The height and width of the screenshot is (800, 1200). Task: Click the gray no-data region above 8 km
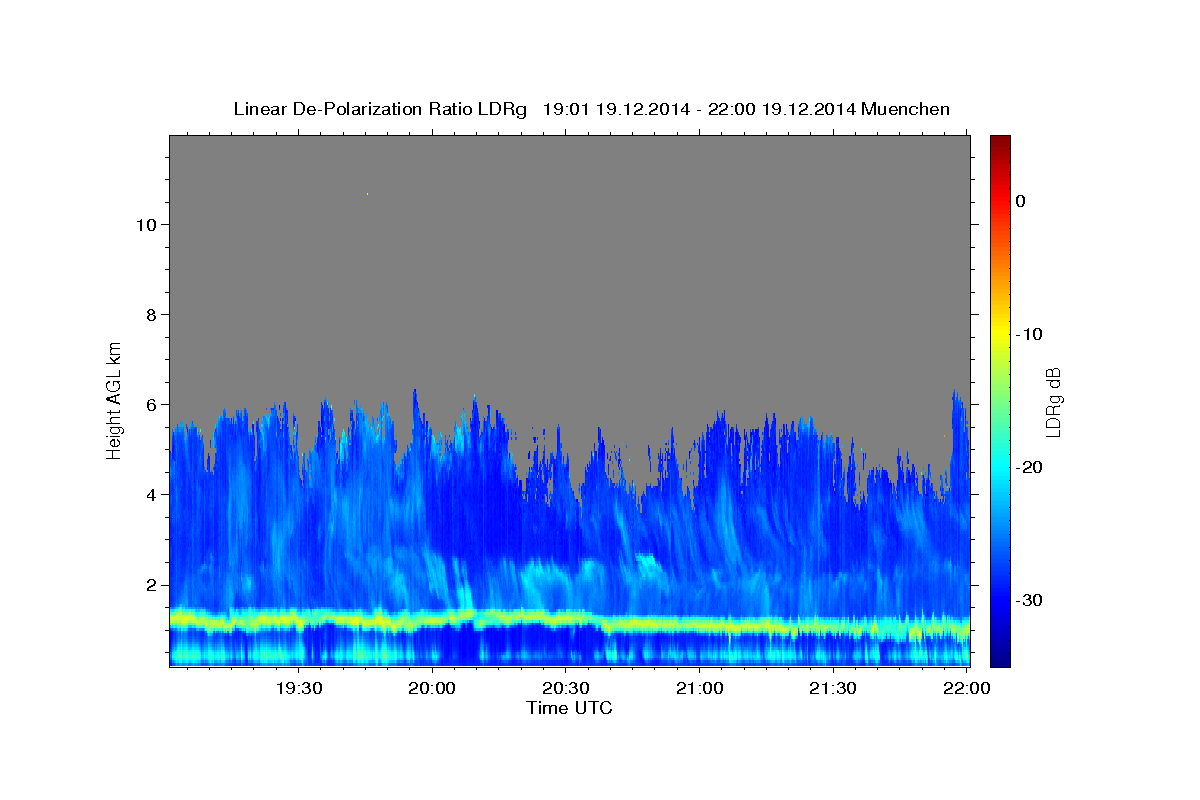point(569,225)
